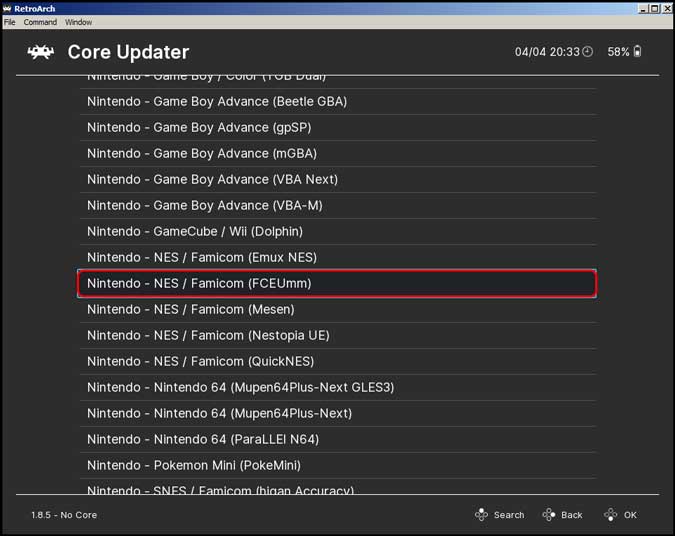Select Game Boy Advance (gpSP) core
This screenshot has width=675, height=536.
pyautogui.click(x=338, y=127)
